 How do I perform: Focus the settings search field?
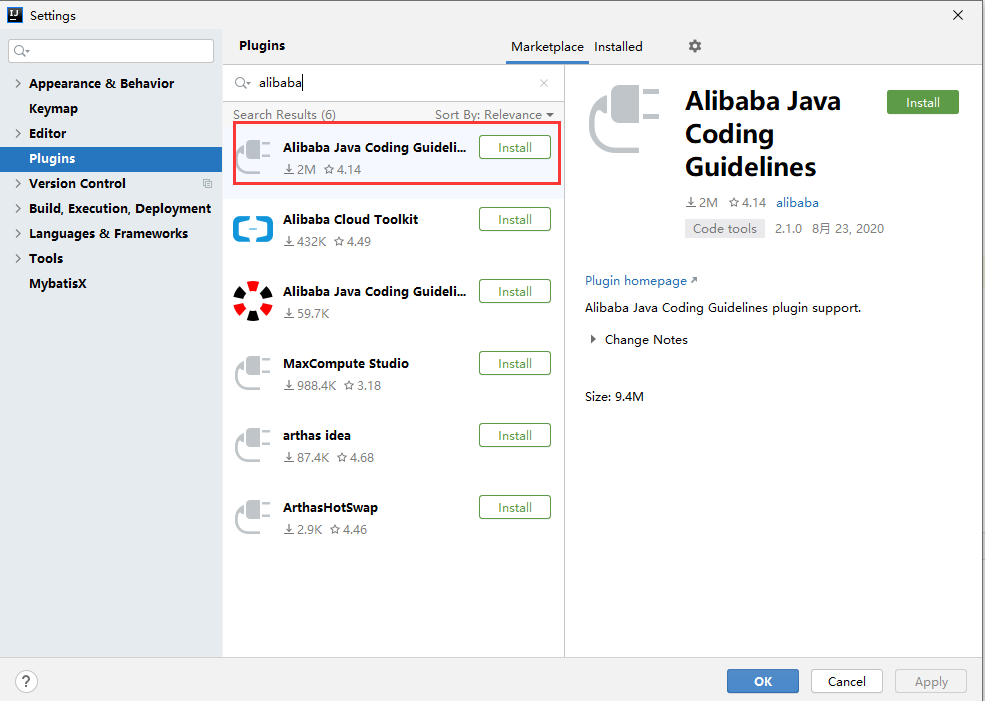pos(111,51)
